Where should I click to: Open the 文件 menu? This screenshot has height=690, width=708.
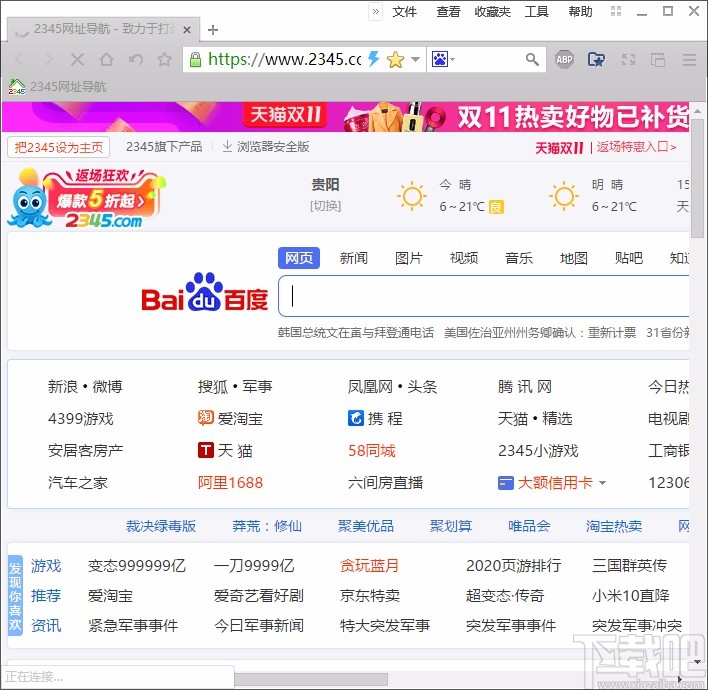[x=404, y=11]
